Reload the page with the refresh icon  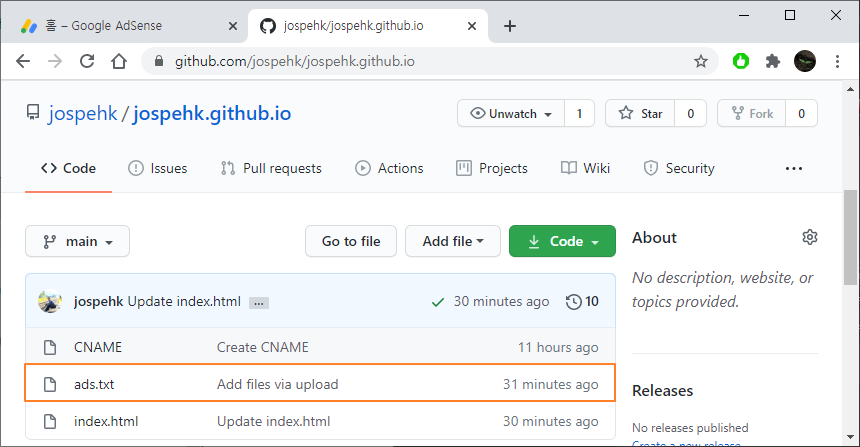click(x=87, y=61)
